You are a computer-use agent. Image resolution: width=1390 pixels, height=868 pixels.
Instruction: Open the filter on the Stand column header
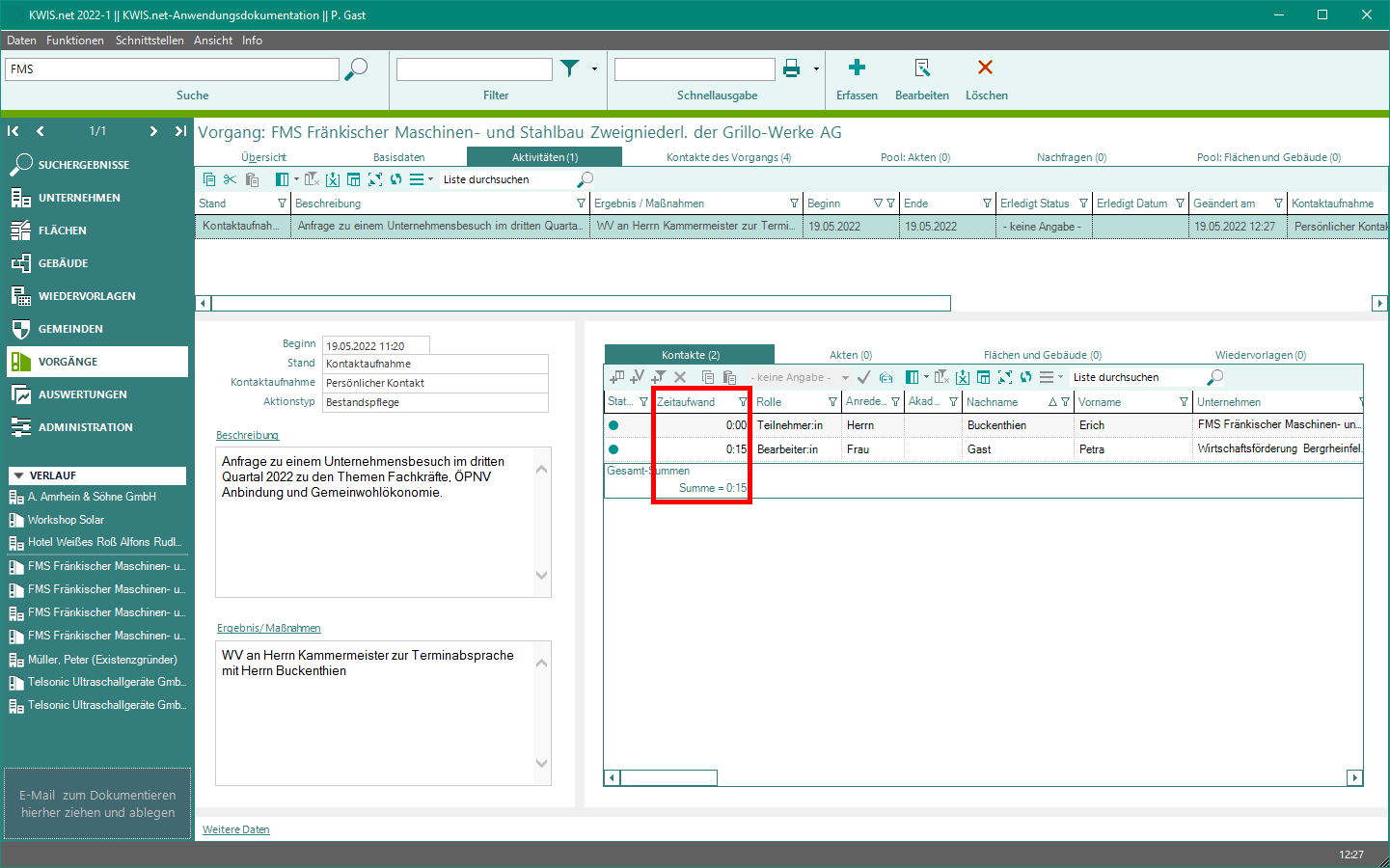point(282,203)
